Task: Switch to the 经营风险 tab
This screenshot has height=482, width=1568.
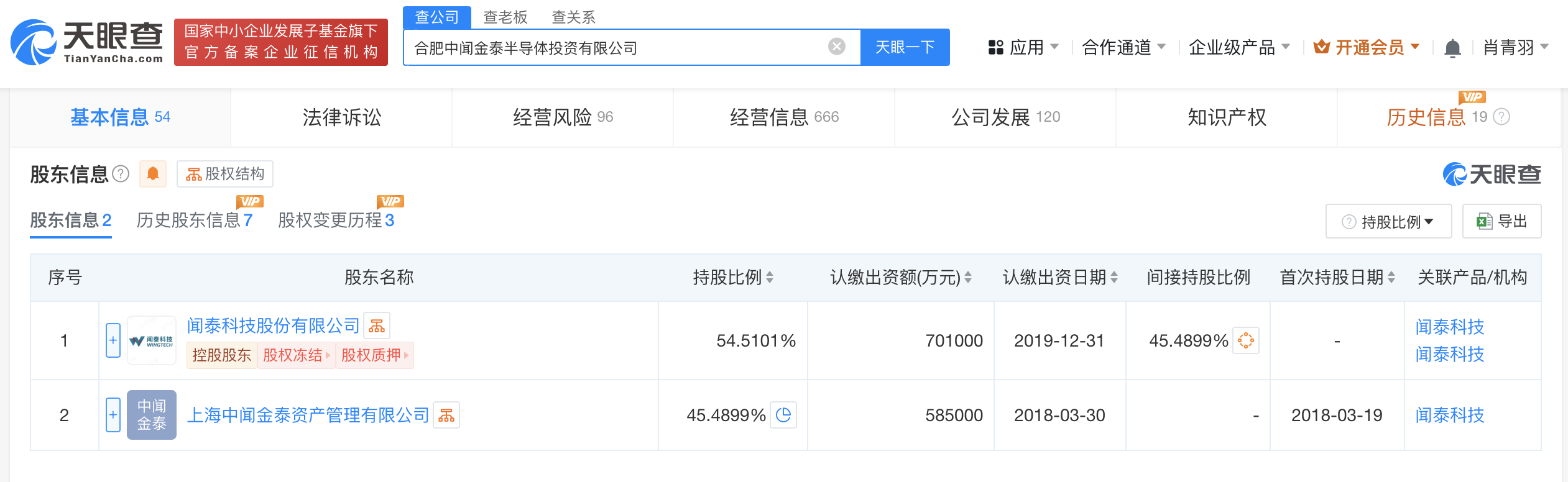Action: 563,117
